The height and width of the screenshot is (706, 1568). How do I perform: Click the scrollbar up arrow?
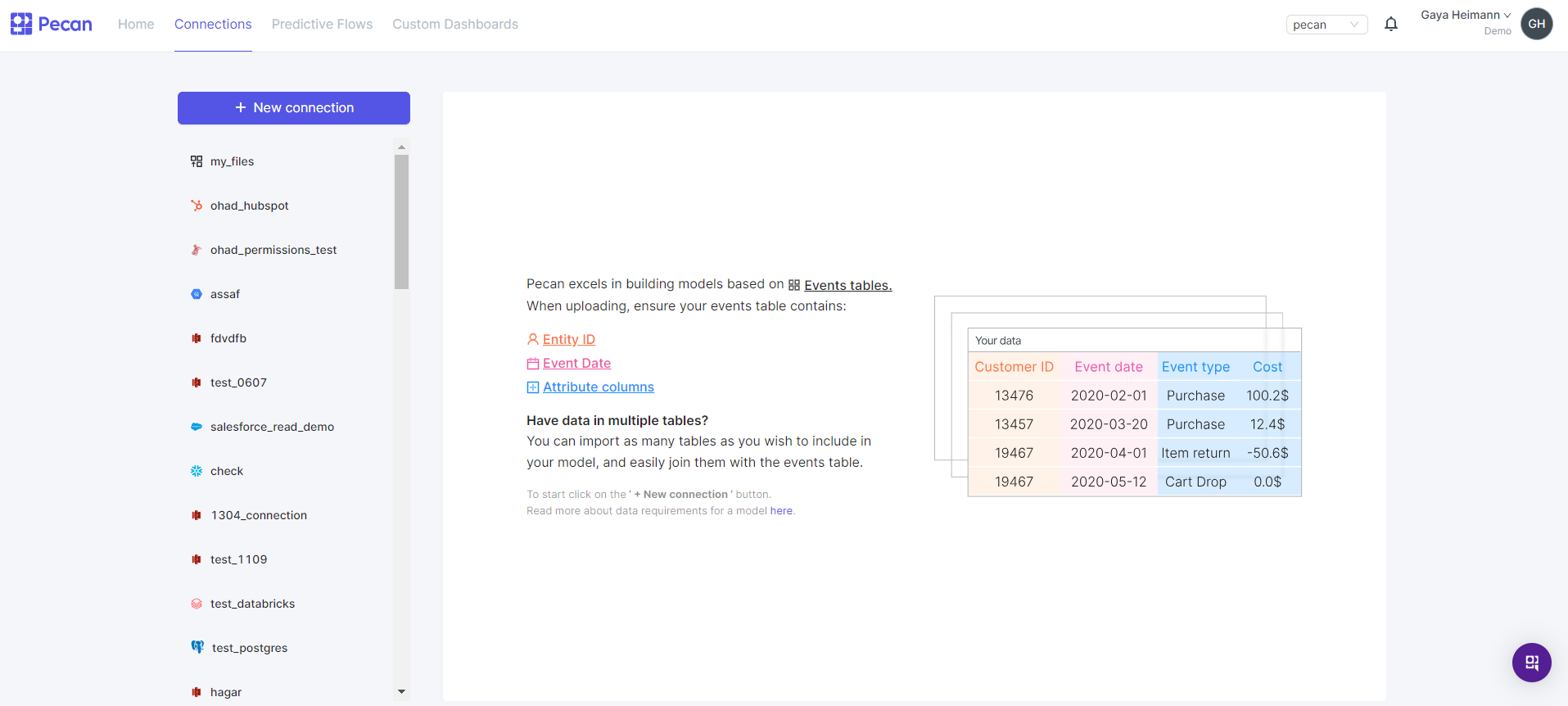point(401,147)
